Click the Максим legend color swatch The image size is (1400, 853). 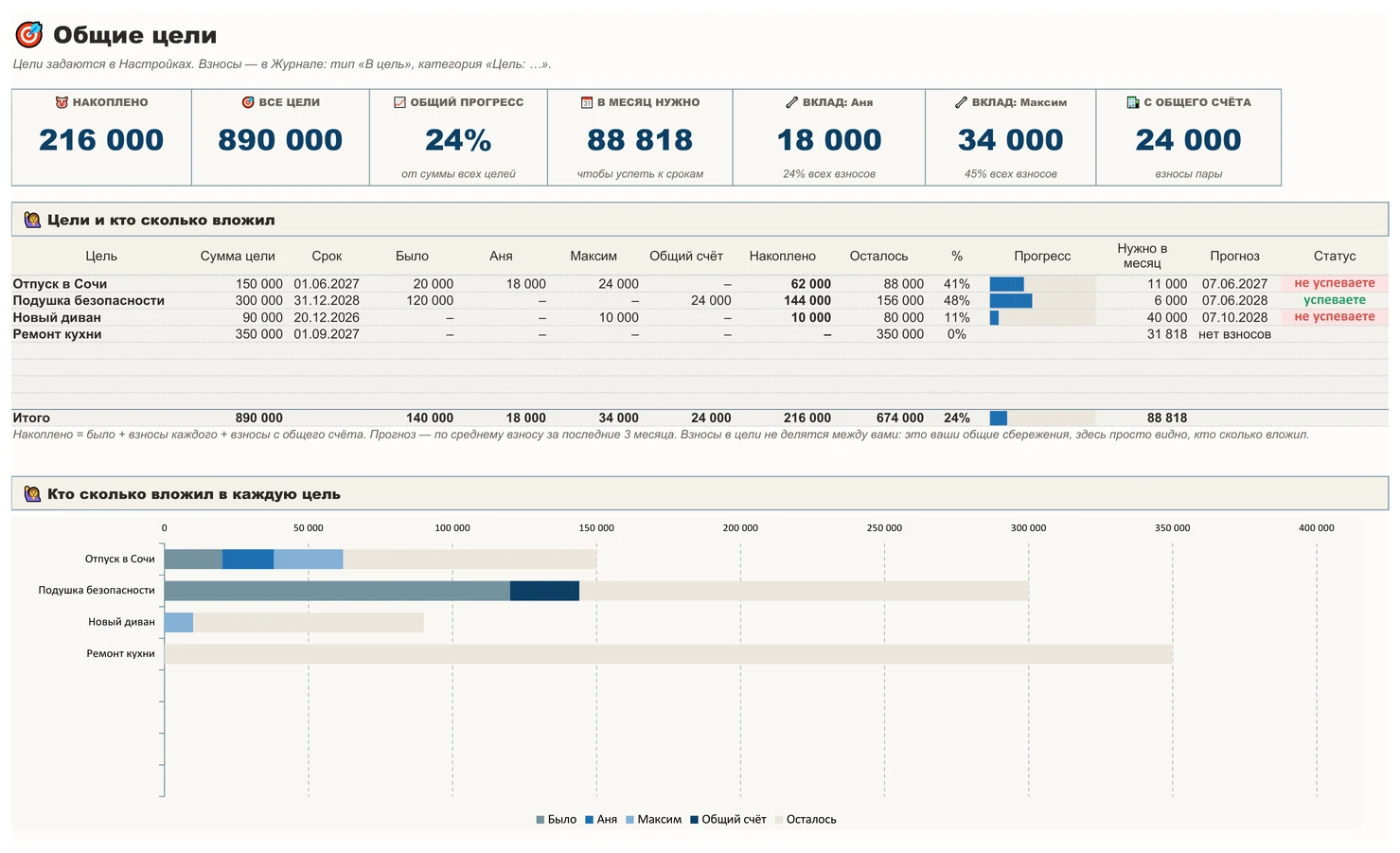coord(629,820)
